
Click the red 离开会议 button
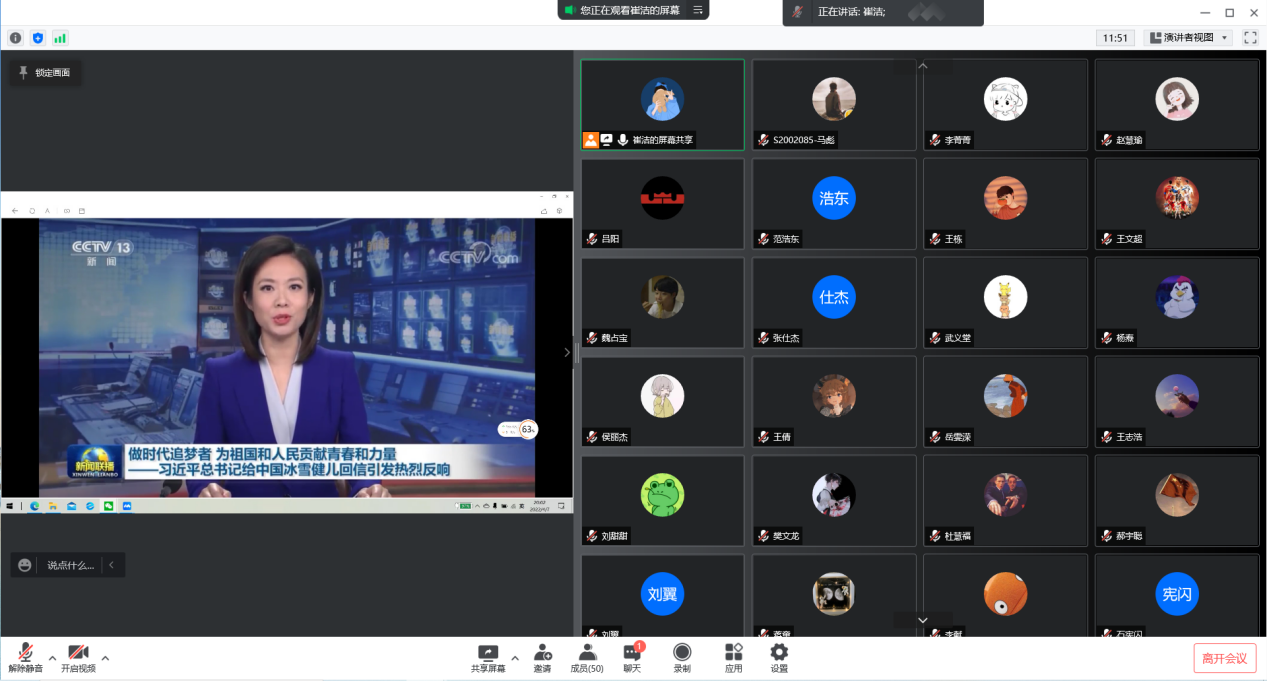(x=1224, y=658)
